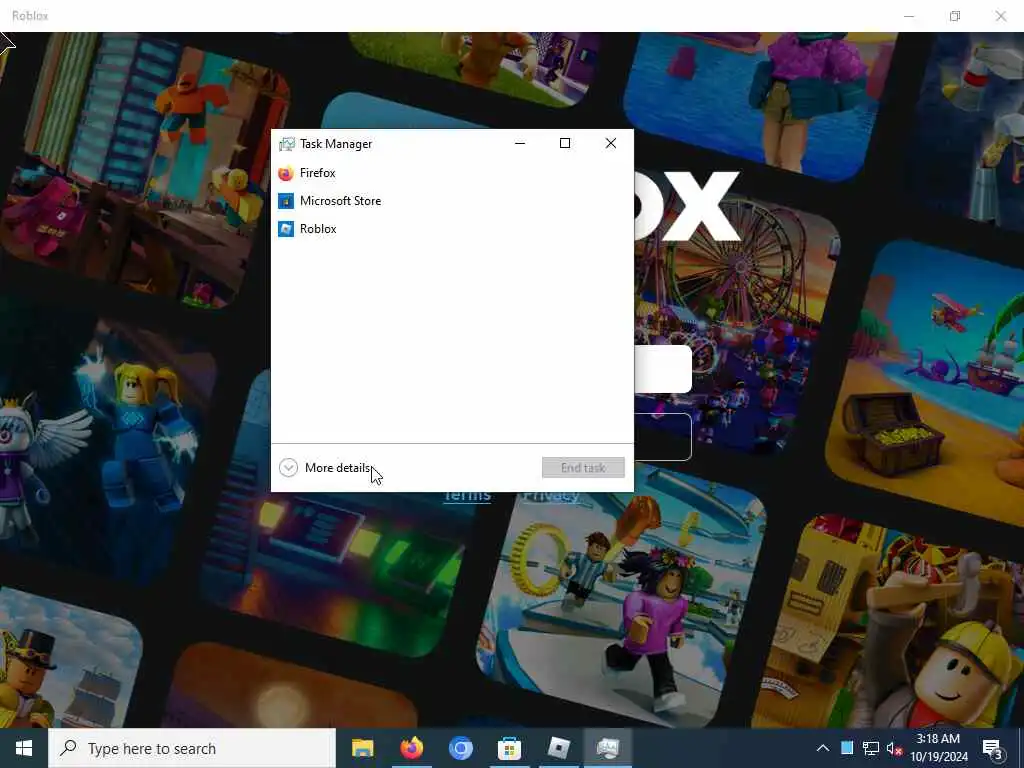Open the Terms link in Roblox
Screen dimensions: 1024x768
[x=468, y=496]
